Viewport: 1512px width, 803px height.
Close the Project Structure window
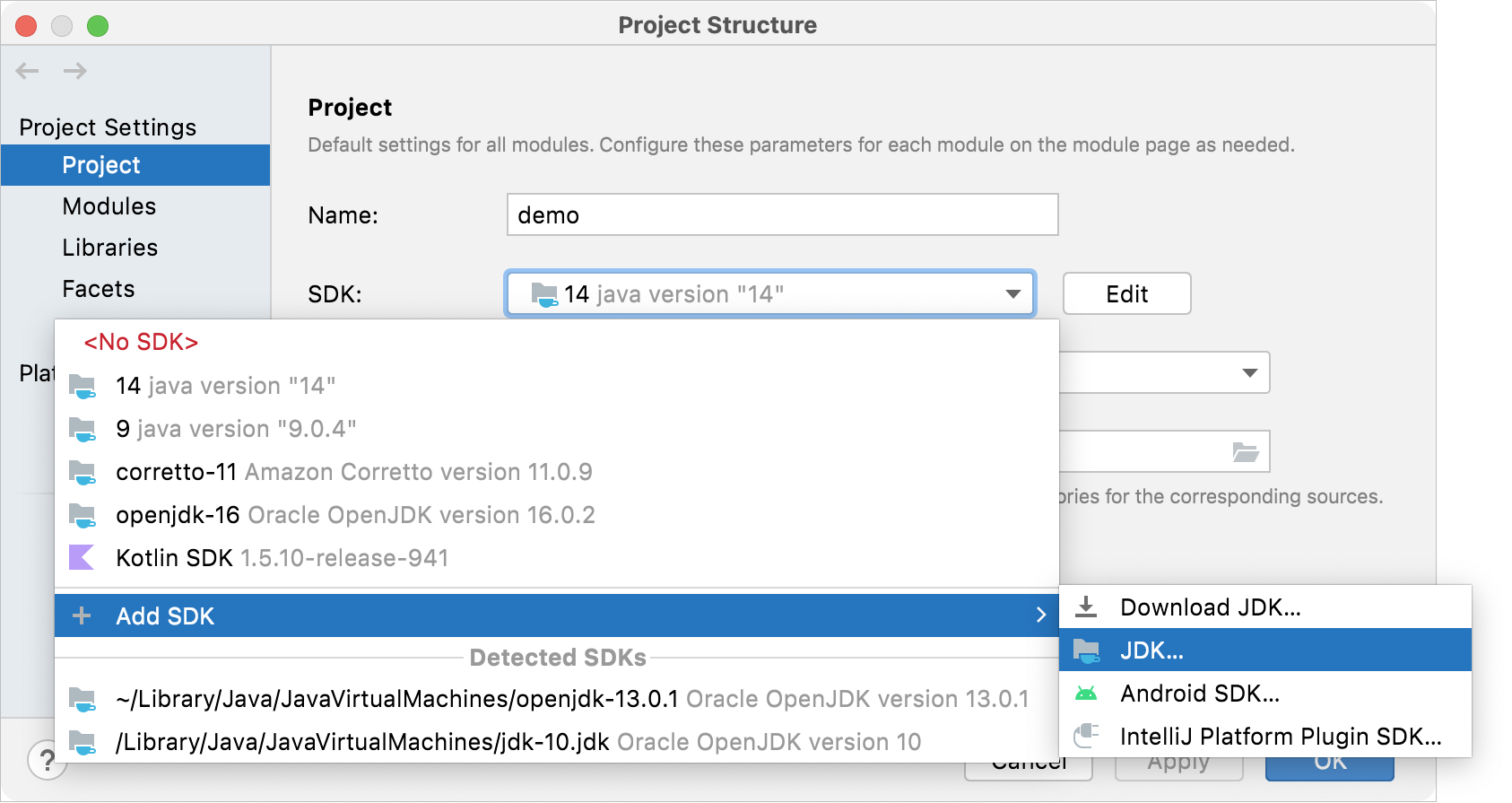(26, 26)
